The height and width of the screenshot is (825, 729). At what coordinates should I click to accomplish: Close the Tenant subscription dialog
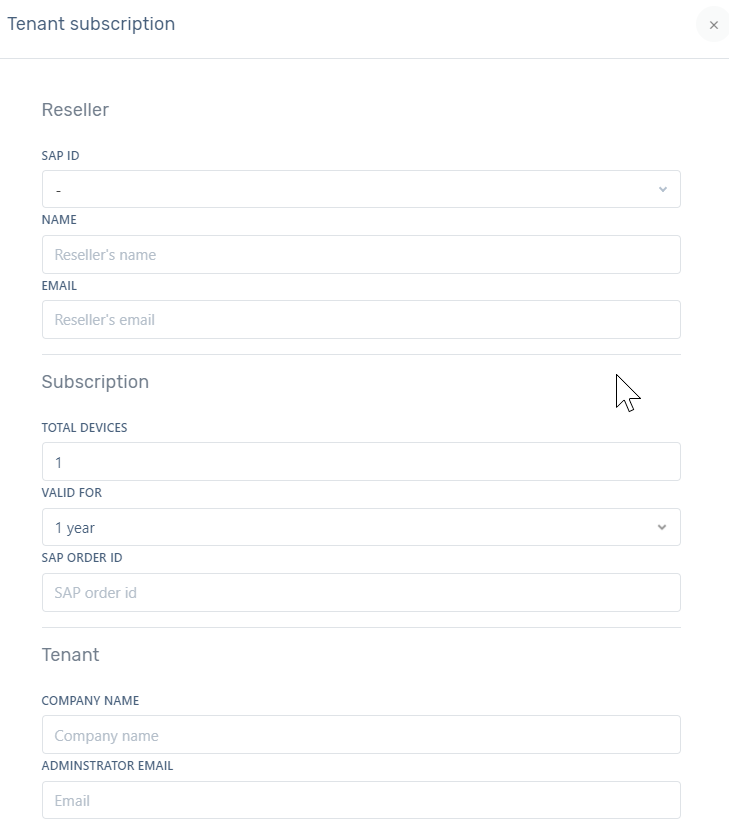pos(713,25)
